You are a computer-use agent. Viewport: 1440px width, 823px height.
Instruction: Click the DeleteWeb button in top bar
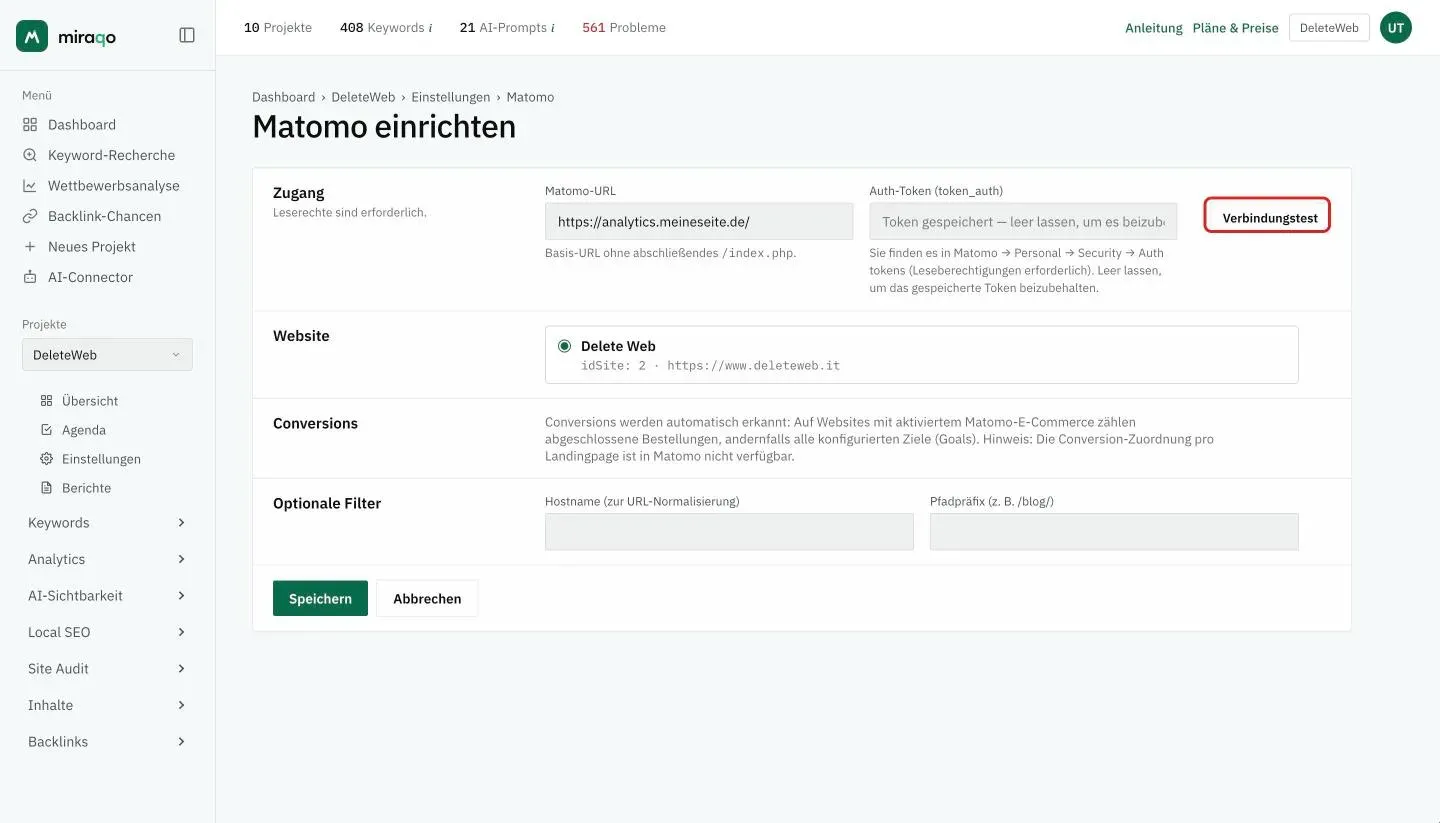pos(1329,28)
